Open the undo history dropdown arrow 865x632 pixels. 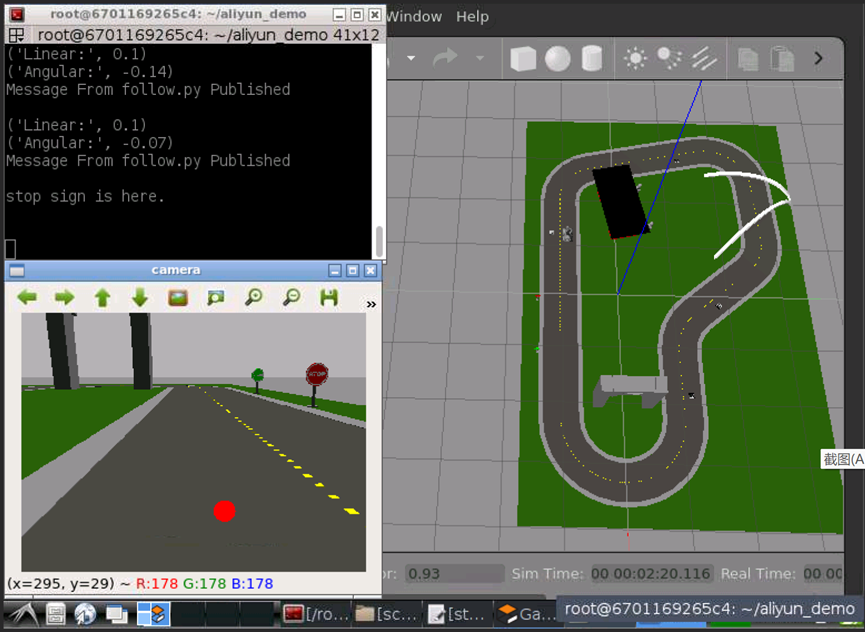click(411, 58)
